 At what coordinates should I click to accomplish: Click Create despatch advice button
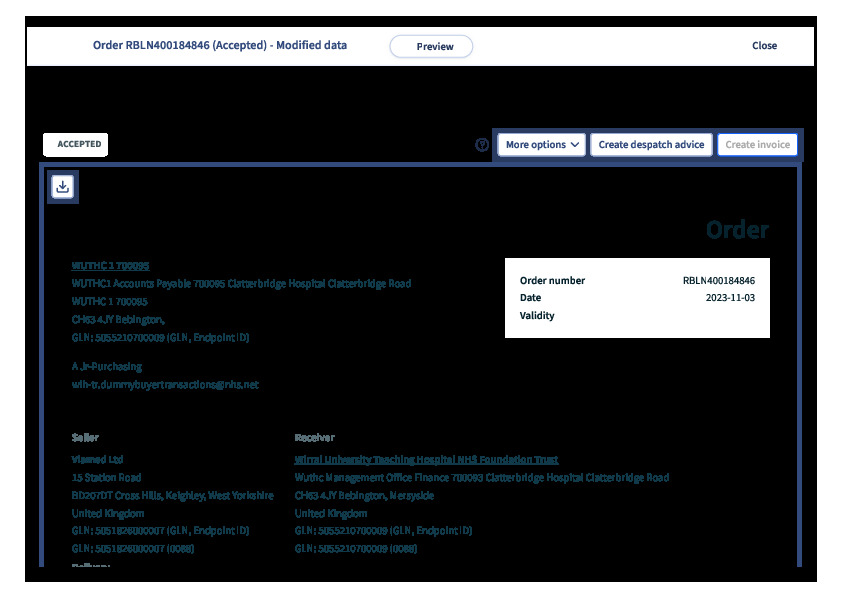tap(651, 145)
